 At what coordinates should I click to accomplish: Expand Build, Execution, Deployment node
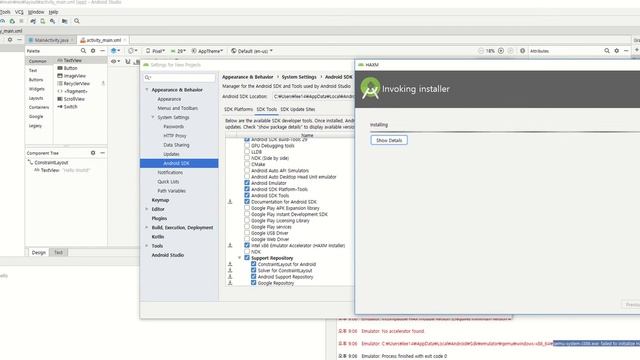(147, 227)
